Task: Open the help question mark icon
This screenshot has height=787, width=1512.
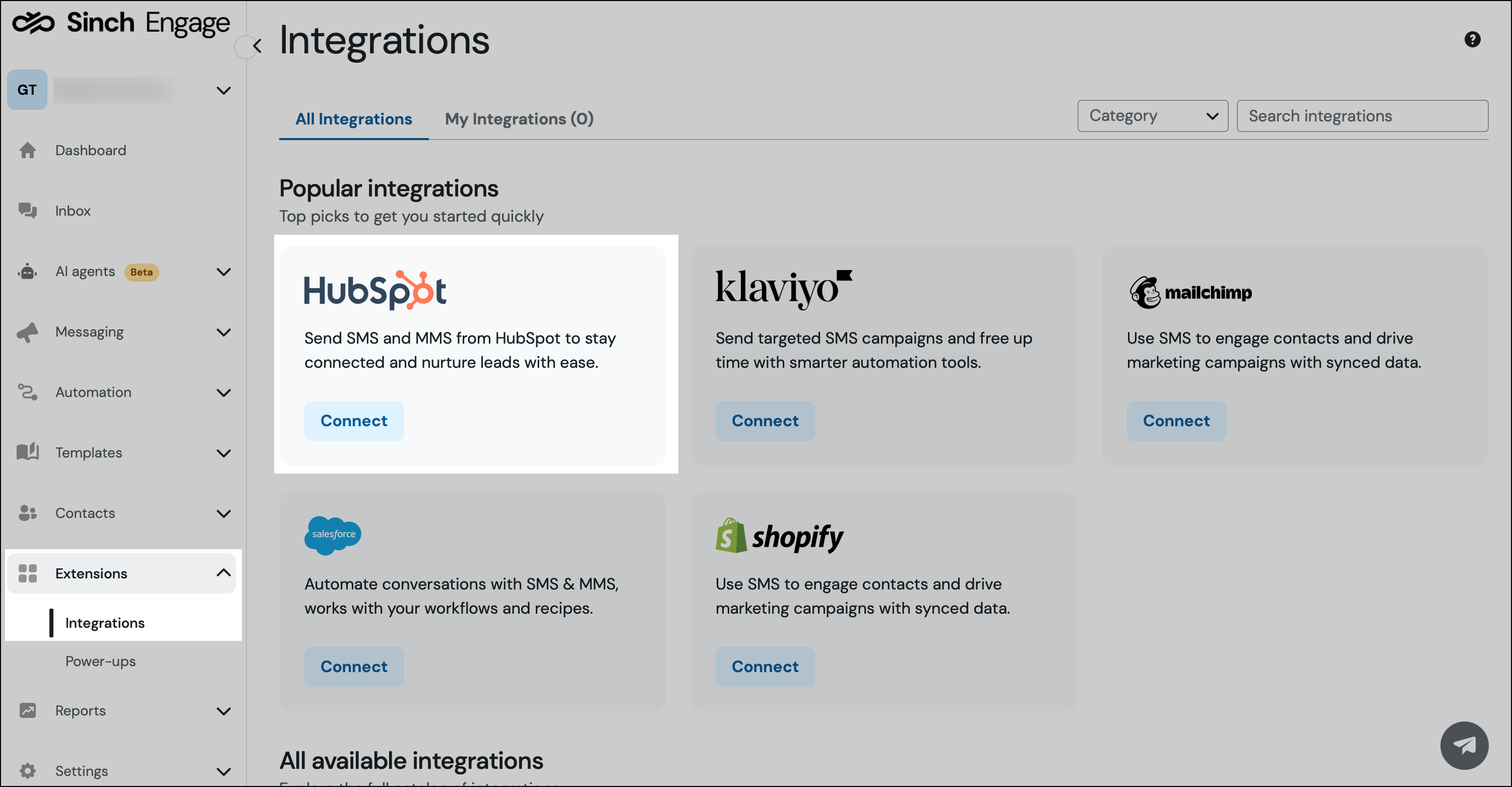Action: click(x=1472, y=39)
